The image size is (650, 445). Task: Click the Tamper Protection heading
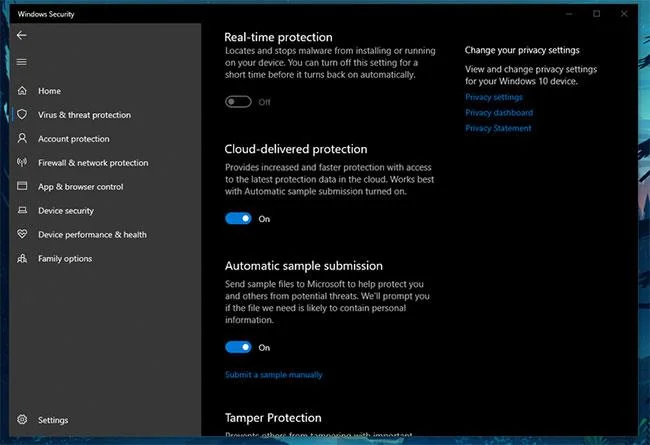[x=273, y=418]
